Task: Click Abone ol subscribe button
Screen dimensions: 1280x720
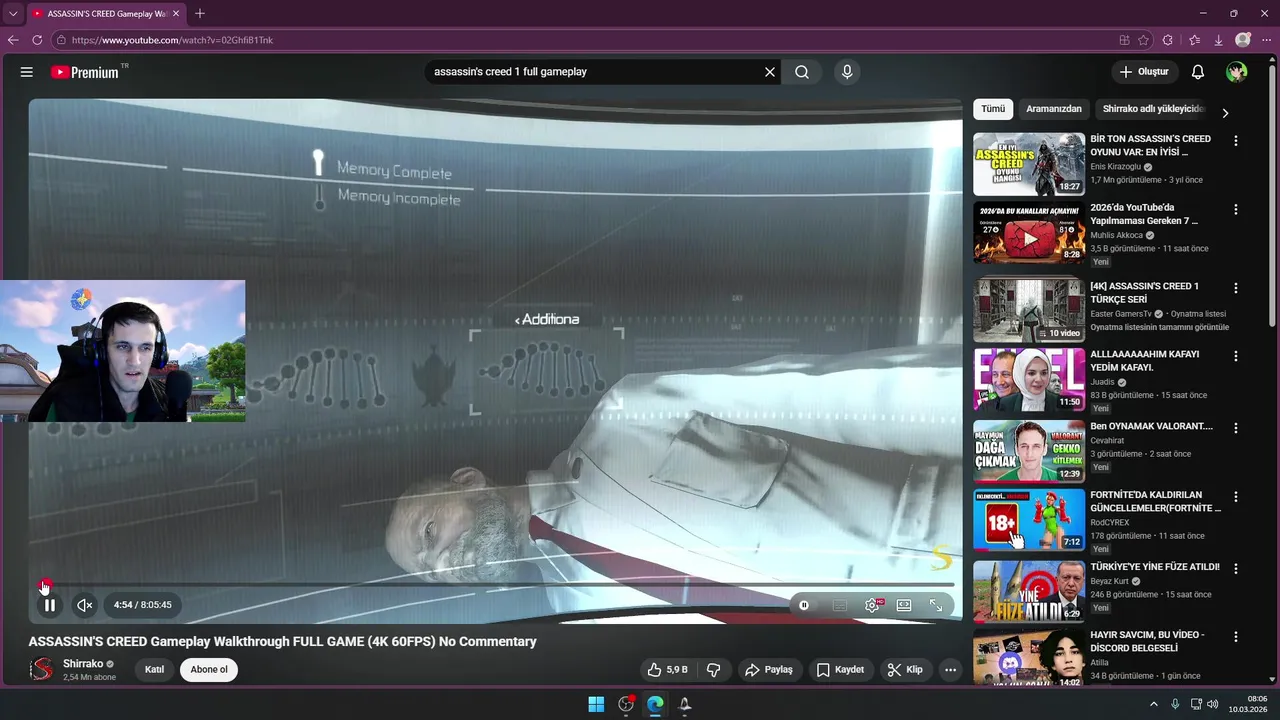Action: [x=209, y=670]
